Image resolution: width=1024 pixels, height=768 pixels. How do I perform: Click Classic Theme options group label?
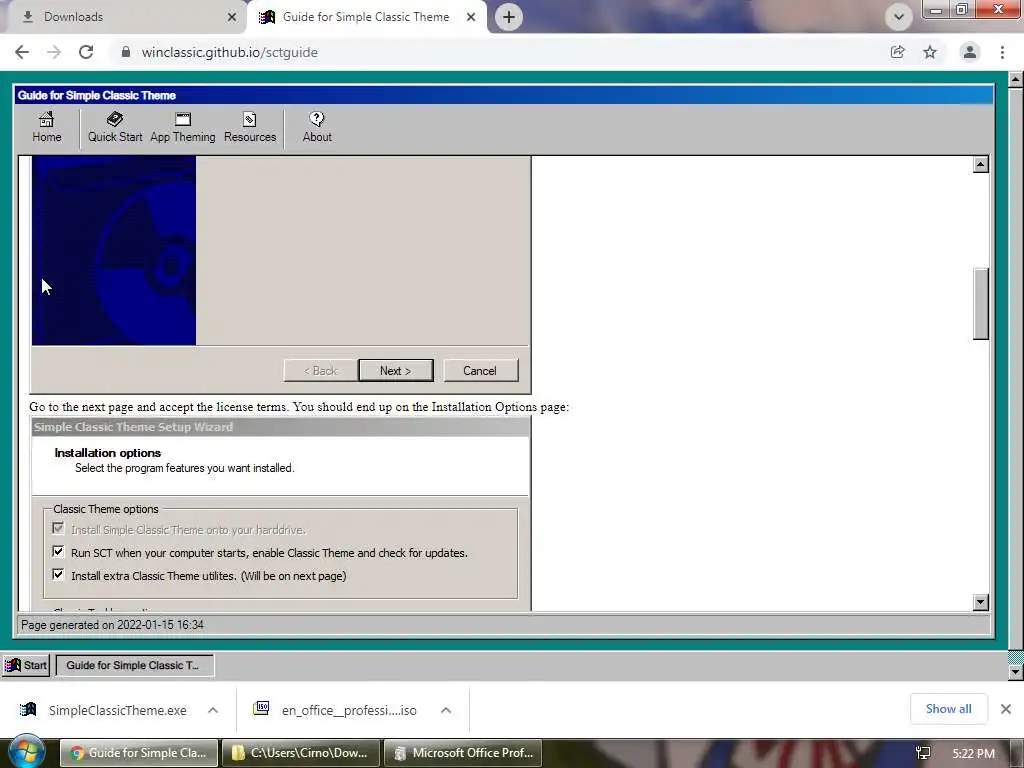pyautogui.click(x=106, y=509)
